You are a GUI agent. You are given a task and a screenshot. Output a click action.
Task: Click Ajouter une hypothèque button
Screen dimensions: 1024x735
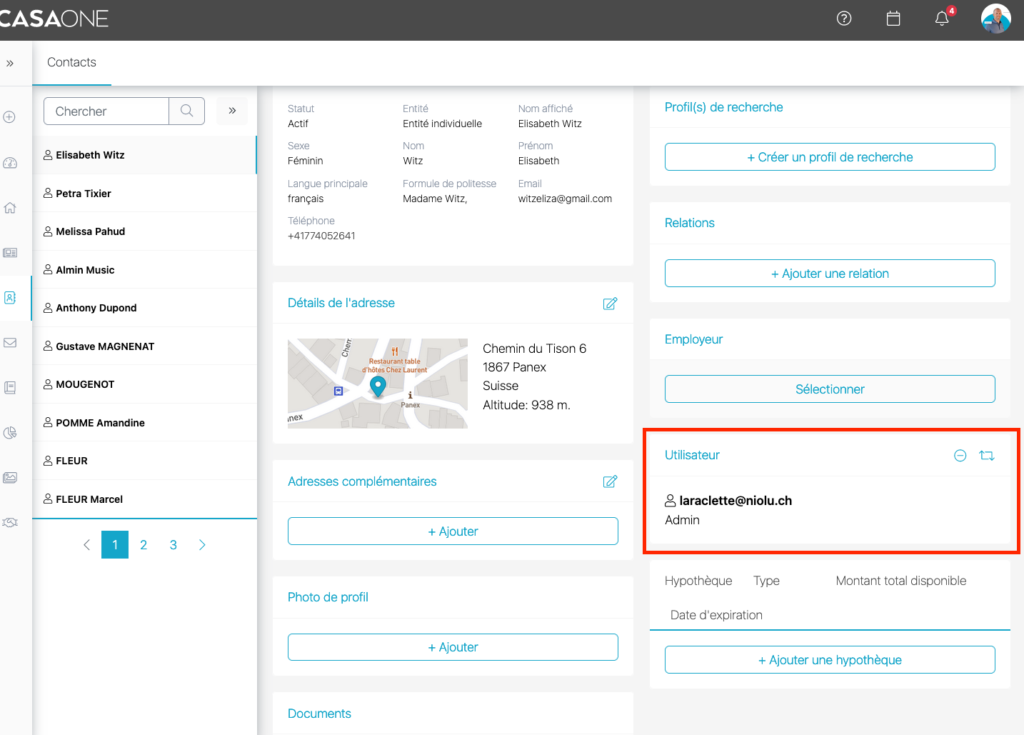point(829,660)
